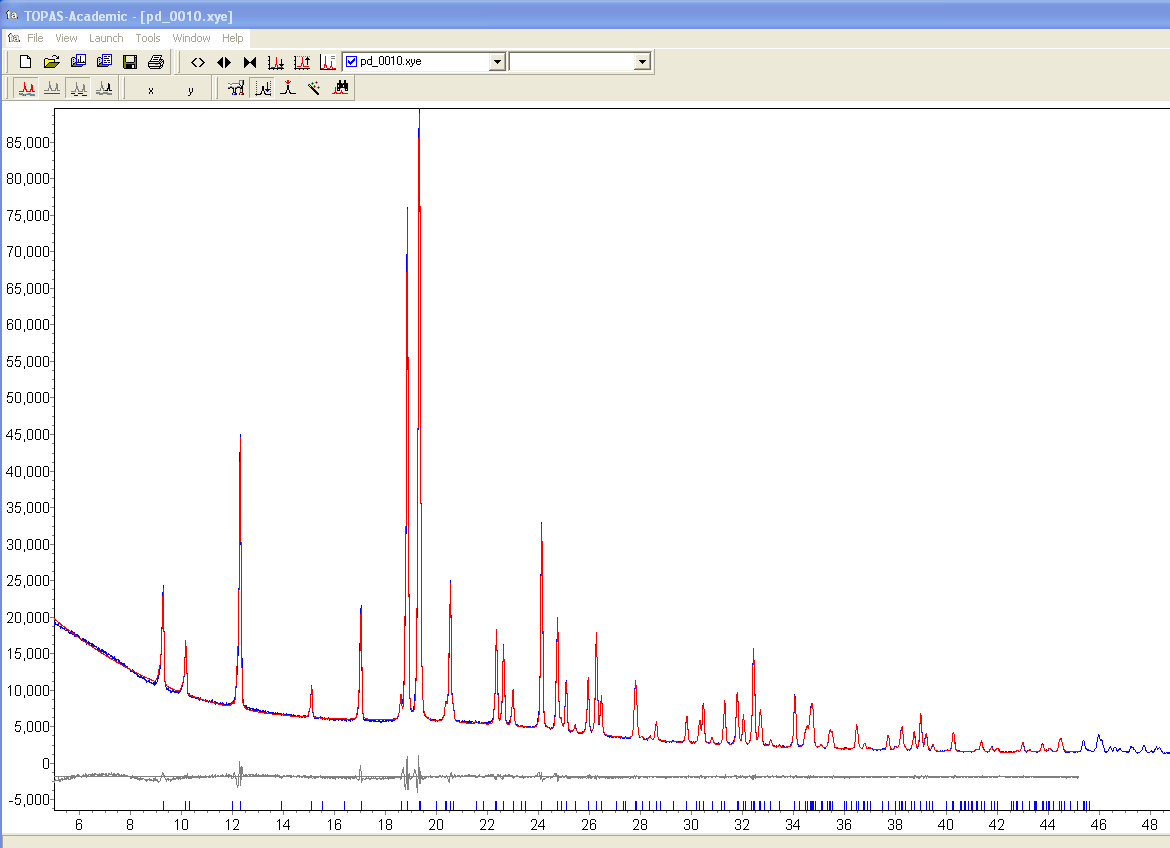The width and height of the screenshot is (1170, 848).
Task: Click the TOPAS icon beside File menu
Action: tap(13, 38)
